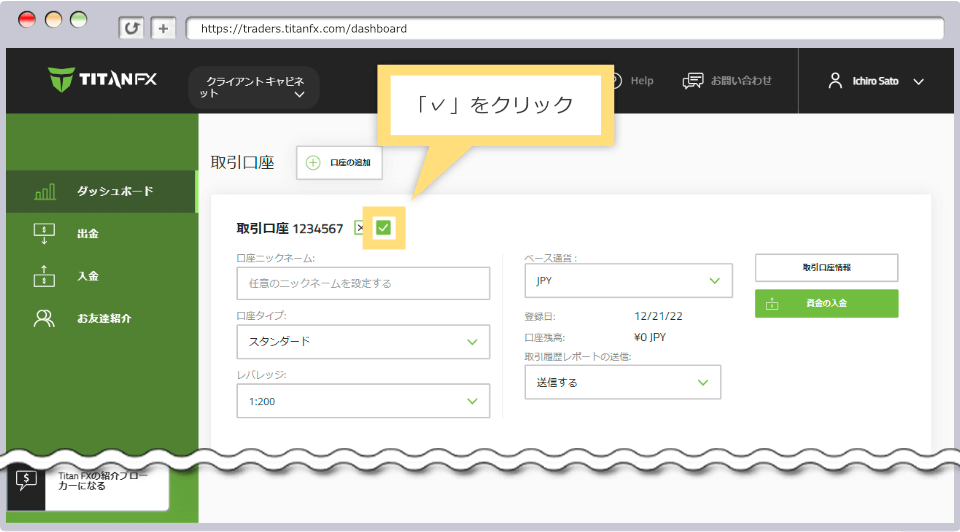Click the 口座の追加 button
Image resolution: width=960 pixels, height=532 pixels.
coord(339,163)
